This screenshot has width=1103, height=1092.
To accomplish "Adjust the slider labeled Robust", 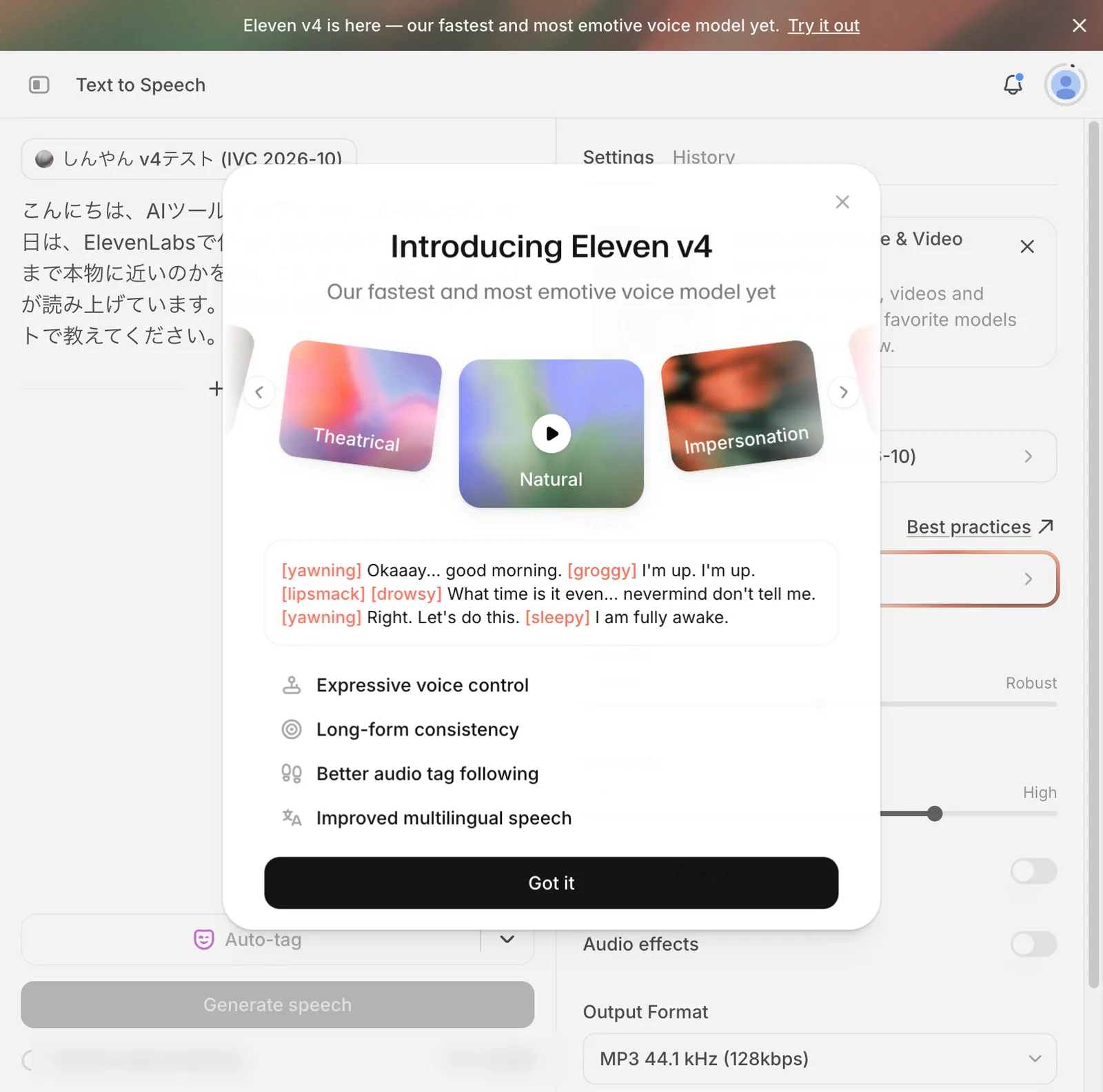I will pos(969,704).
